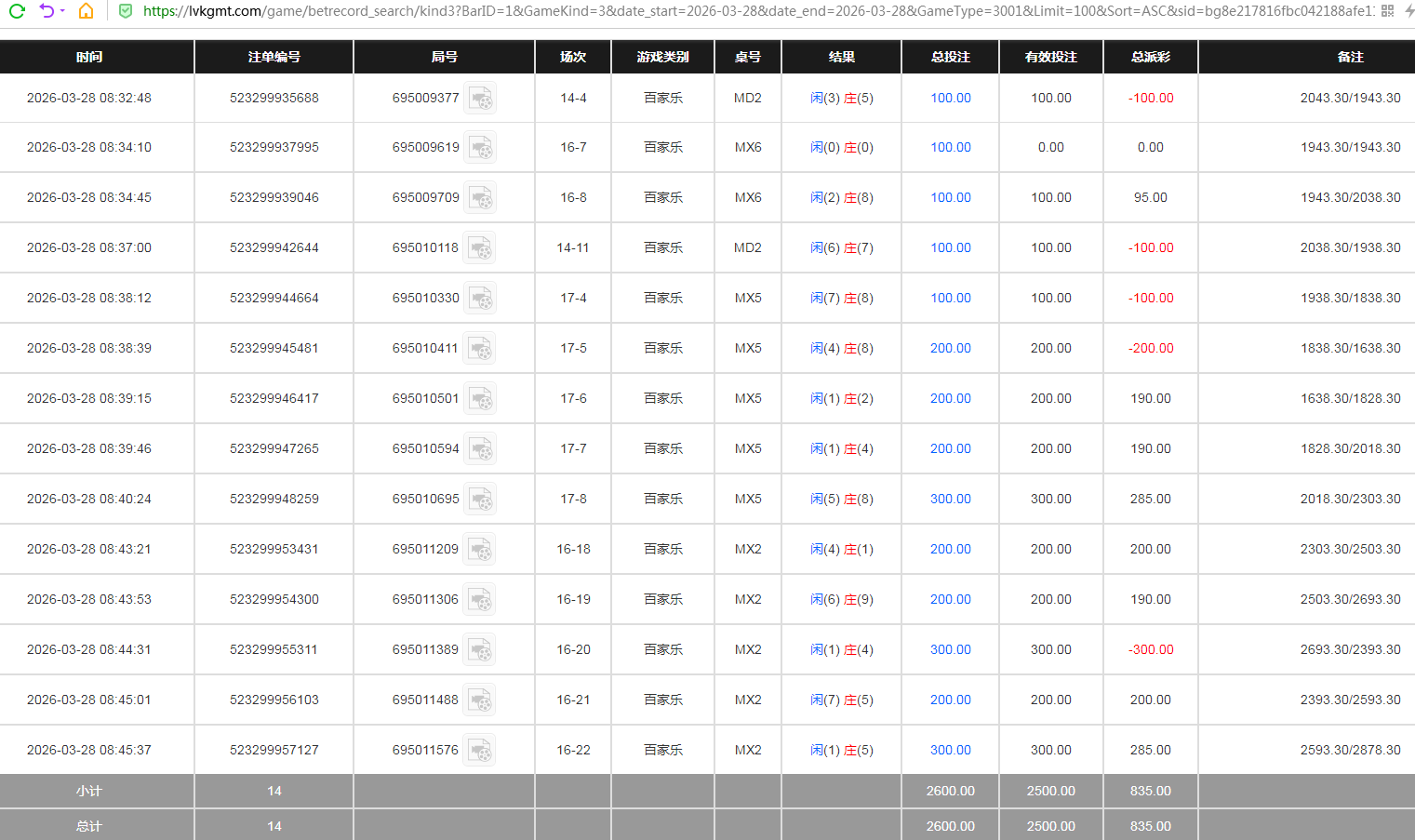Click the green security shield icon
Viewport: 1415px width, 840px height.
click(x=126, y=11)
